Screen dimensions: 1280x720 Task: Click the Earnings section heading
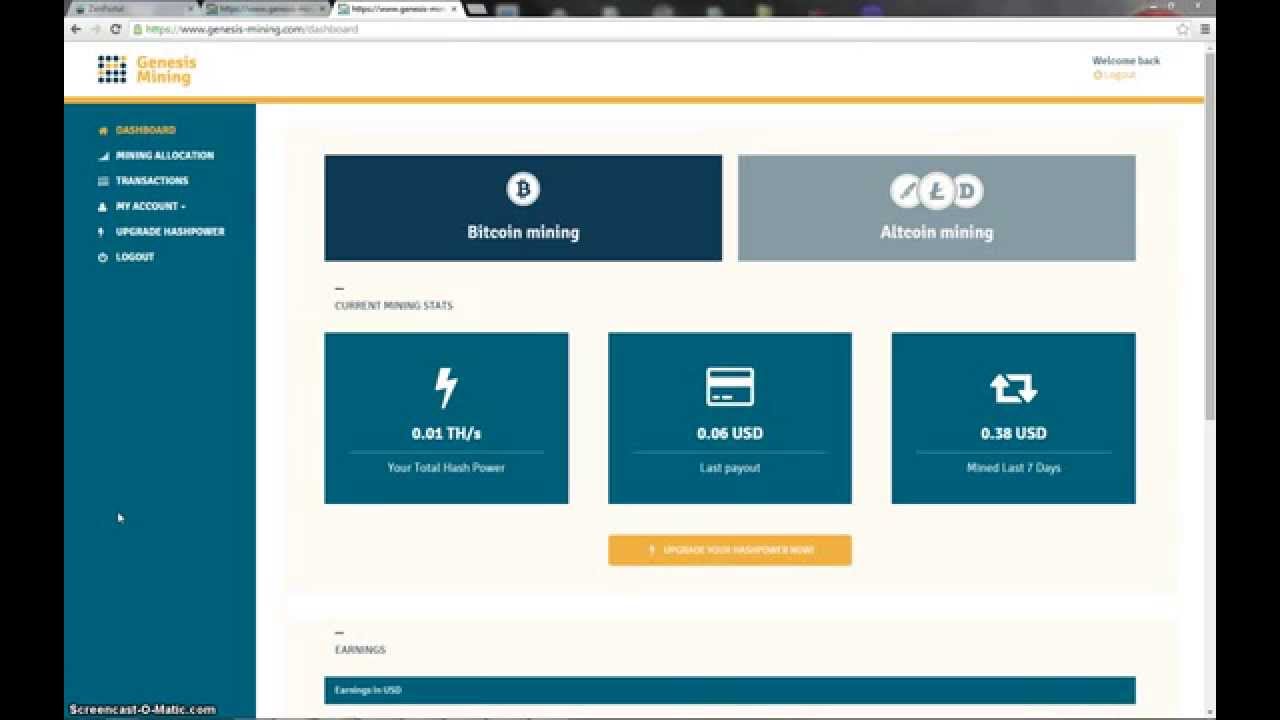tap(360, 650)
